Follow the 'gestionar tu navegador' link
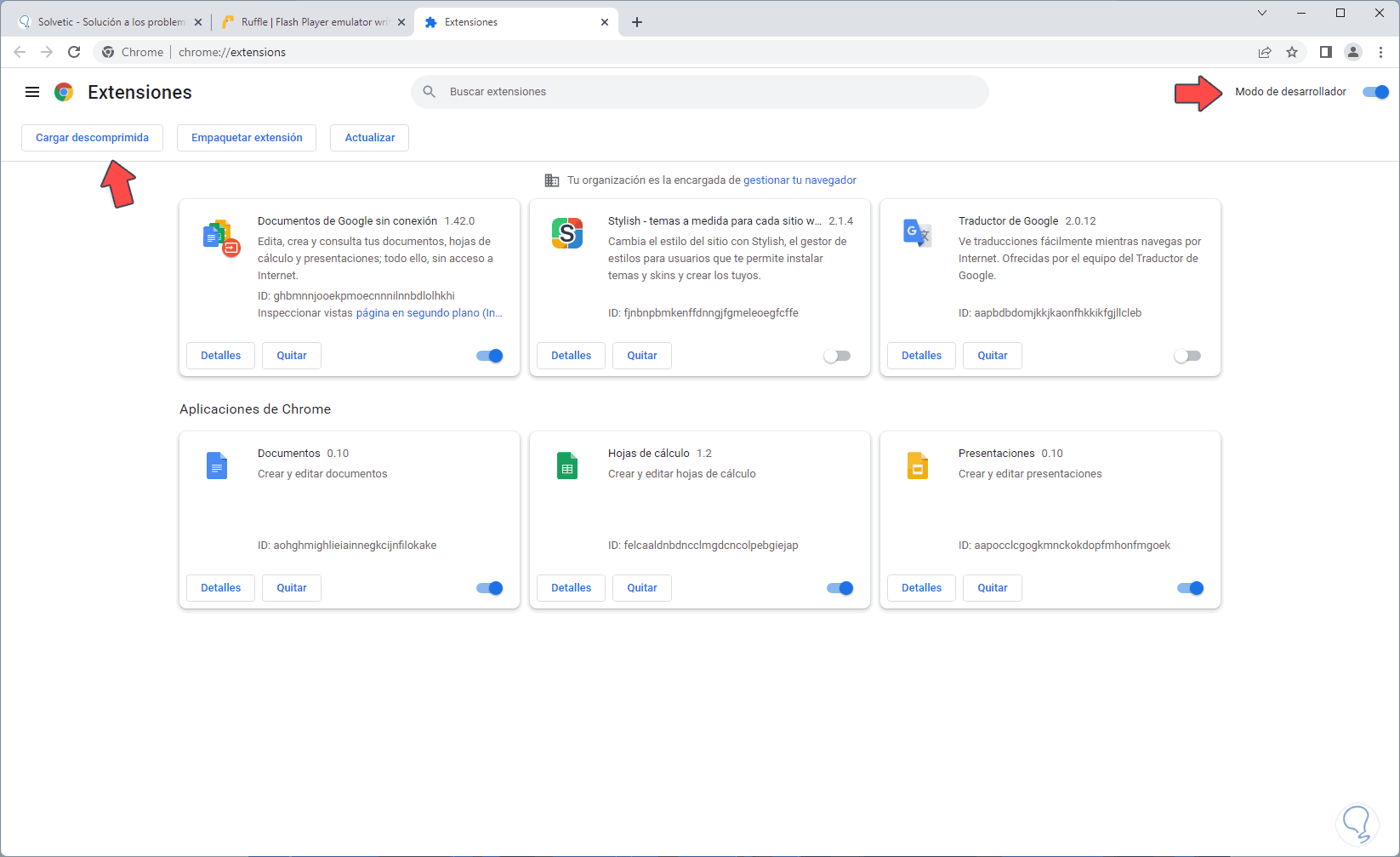Screen dimensions: 1400x857 point(800,180)
